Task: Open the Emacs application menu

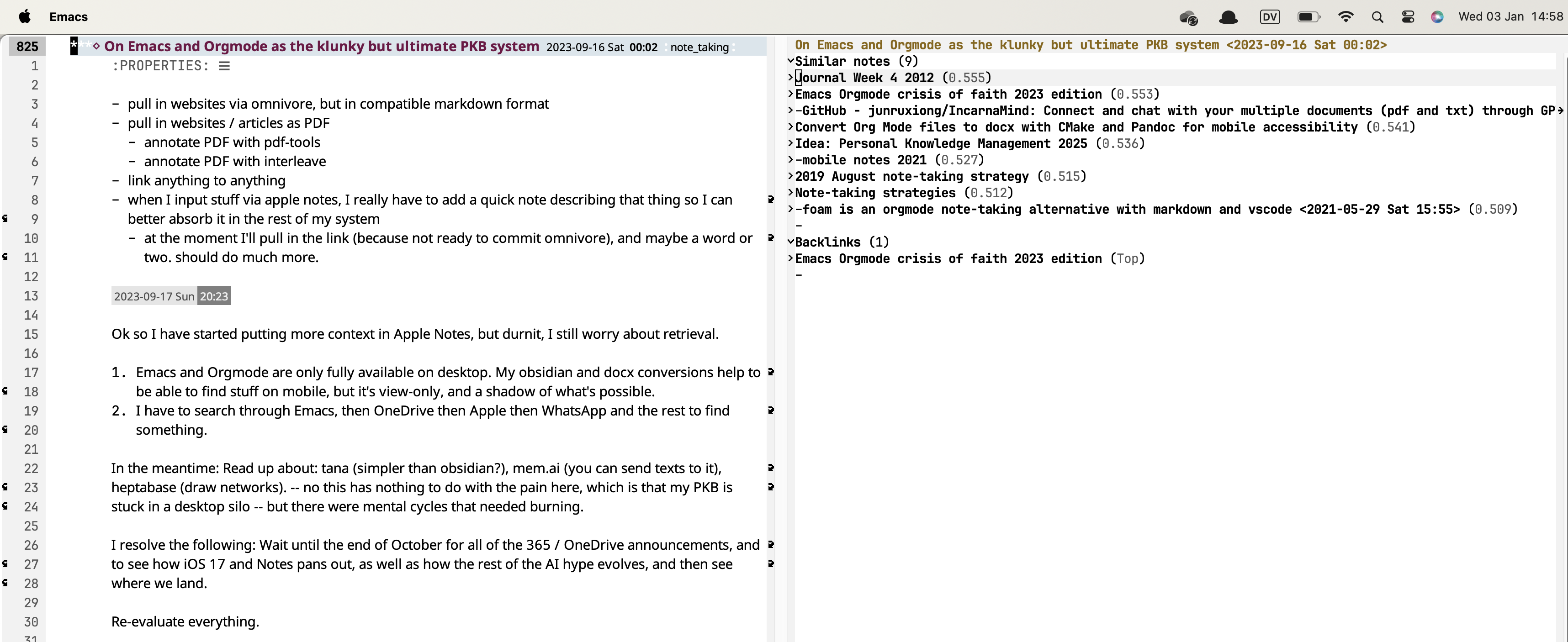Action: point(68,17)
